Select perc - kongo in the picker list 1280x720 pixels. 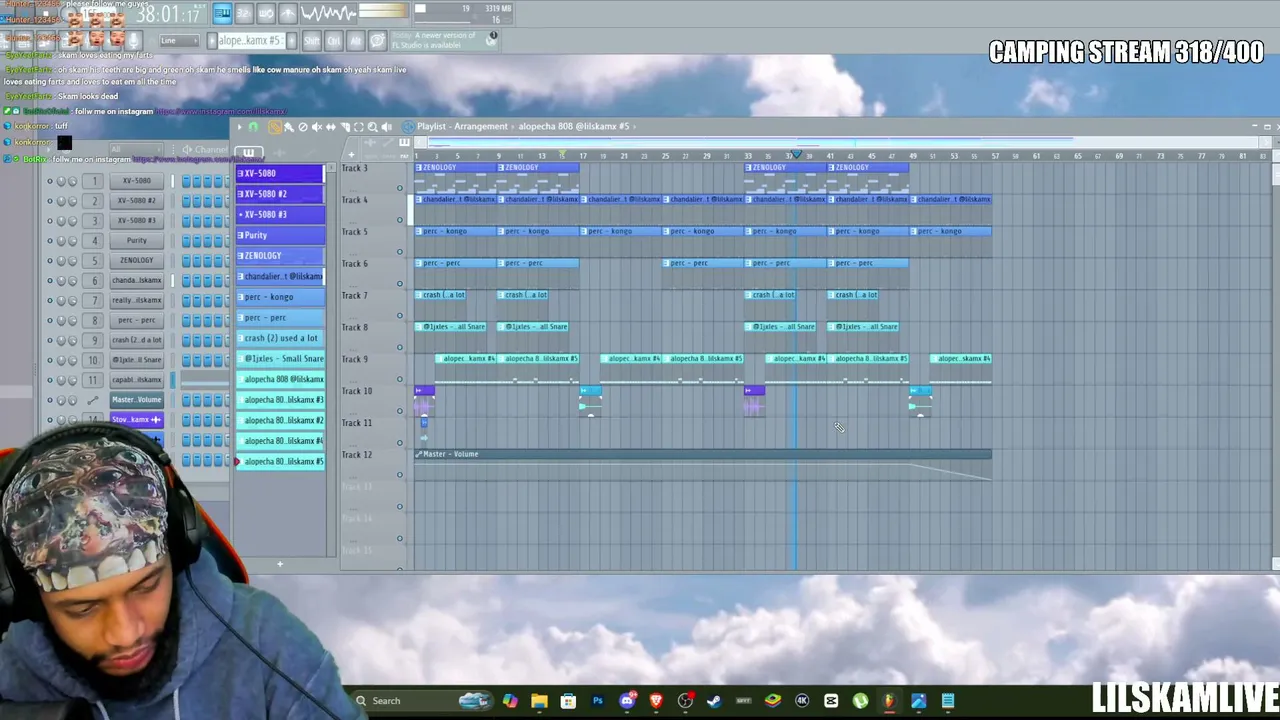(x=280, y=297)
